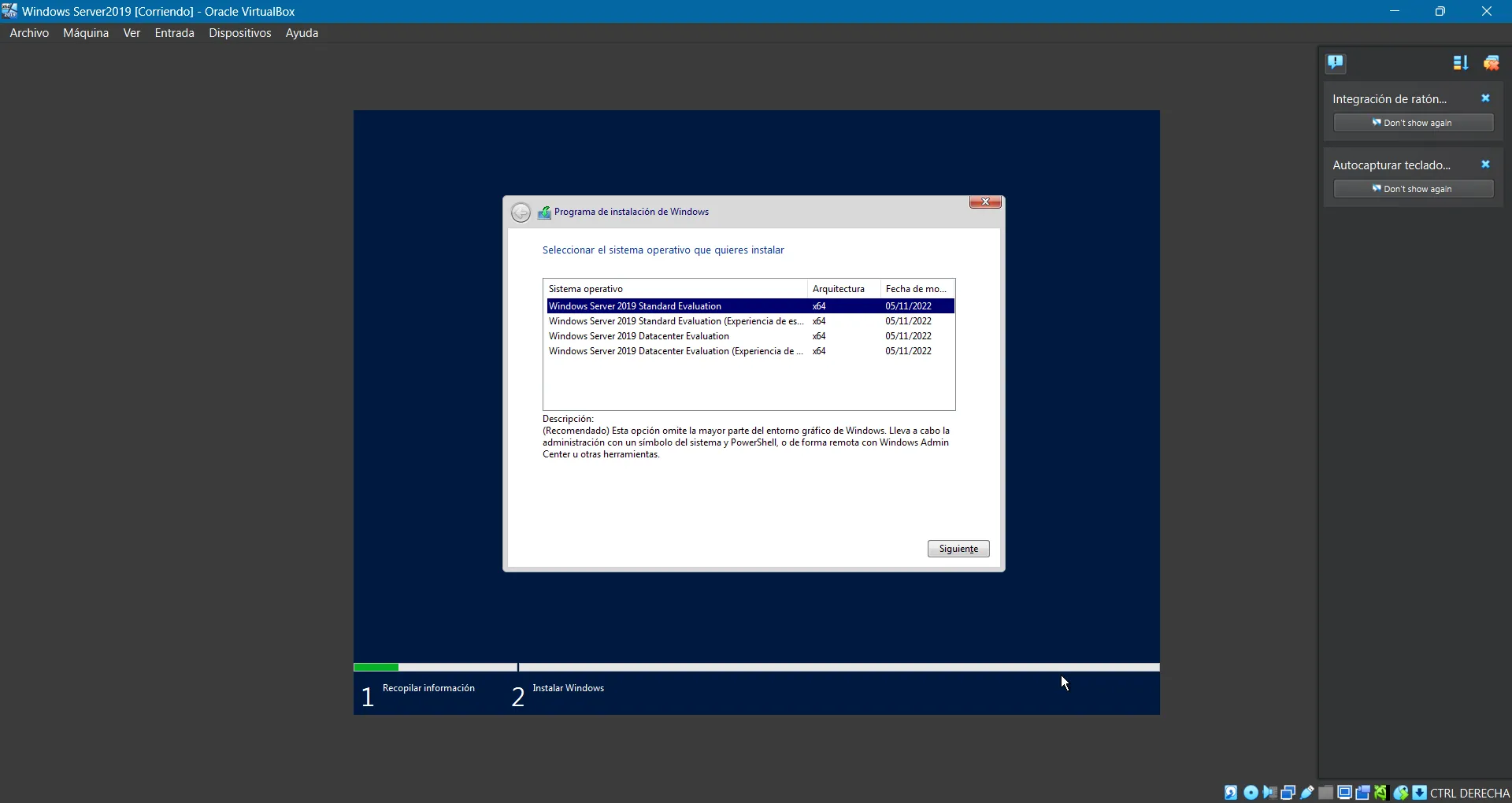The height and width of the screenshot is (803, 1512).
Task: Close the Programa de instalación de Windows dialog
Action: [x=985, y=202]
